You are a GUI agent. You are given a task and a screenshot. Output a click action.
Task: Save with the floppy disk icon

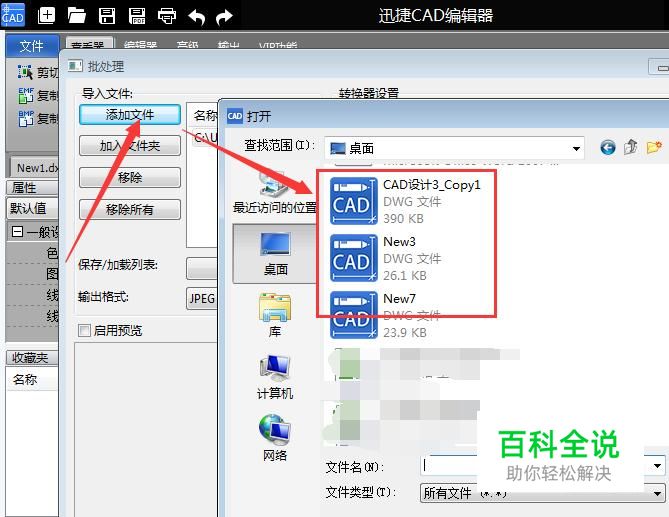(x=107, y=16)
